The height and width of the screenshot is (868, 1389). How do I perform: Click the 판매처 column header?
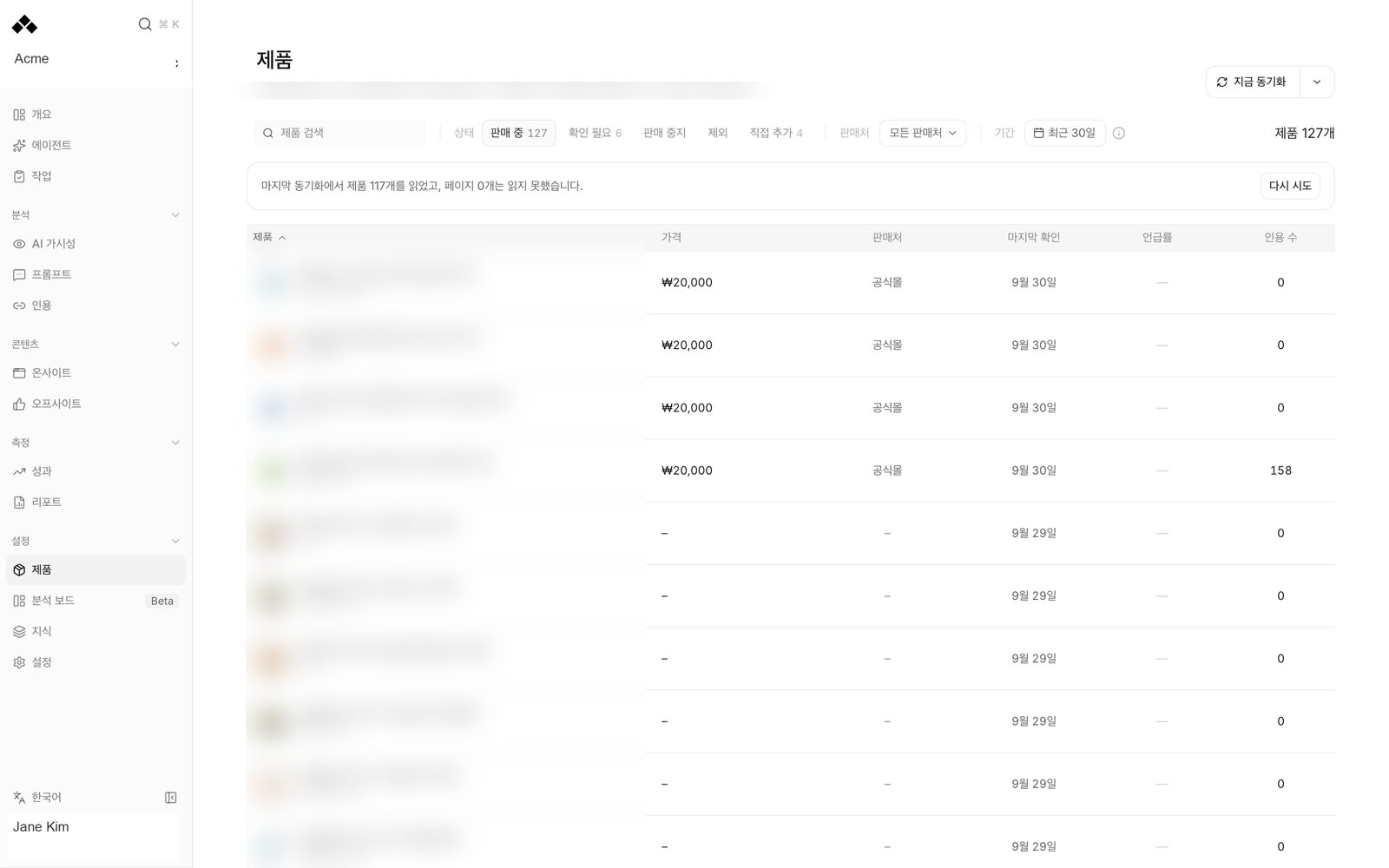pyautogui.click(x=887, y=237)
